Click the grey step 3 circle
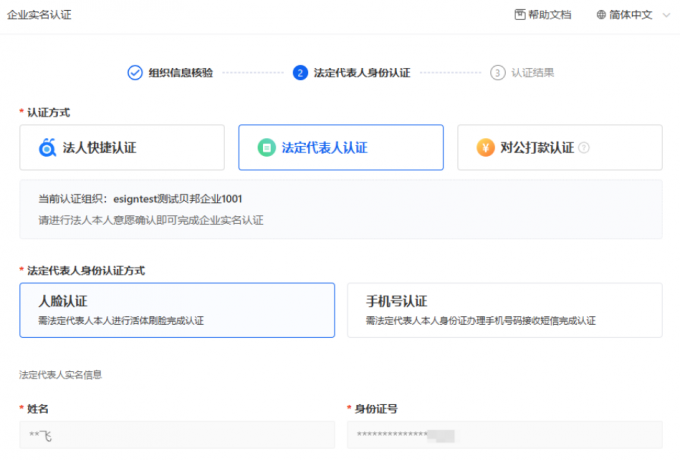Image resolution: width=680 pixels, height=460 pixels. [x=497, y=72]
